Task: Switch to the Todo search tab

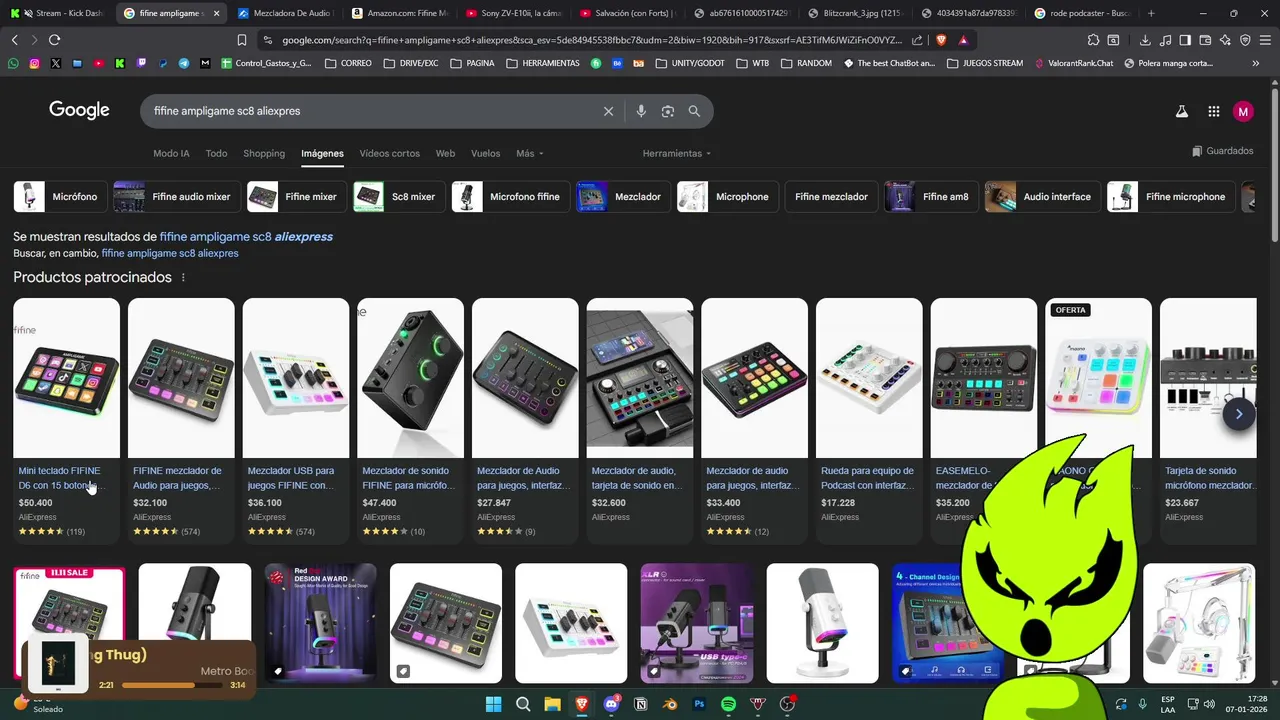Action: point(216,154)
